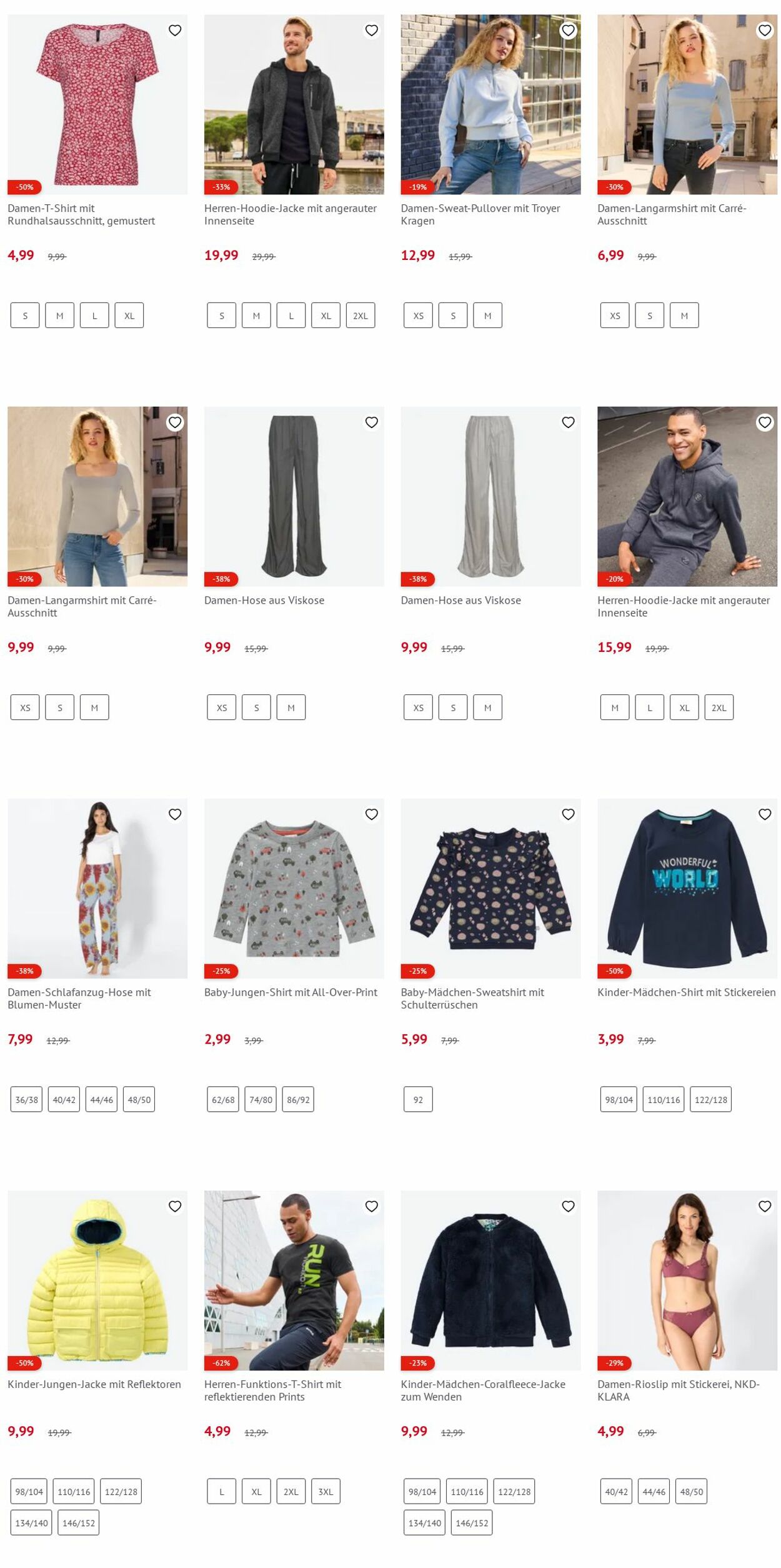The width and height of the screenshot is (781, 1568).
Task: Select size 3XL for Herren-Funktions-T-Shirt
Action: click(326, 1491)
